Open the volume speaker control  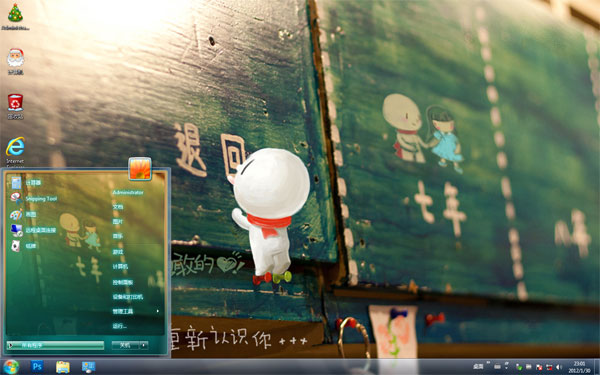559,367
